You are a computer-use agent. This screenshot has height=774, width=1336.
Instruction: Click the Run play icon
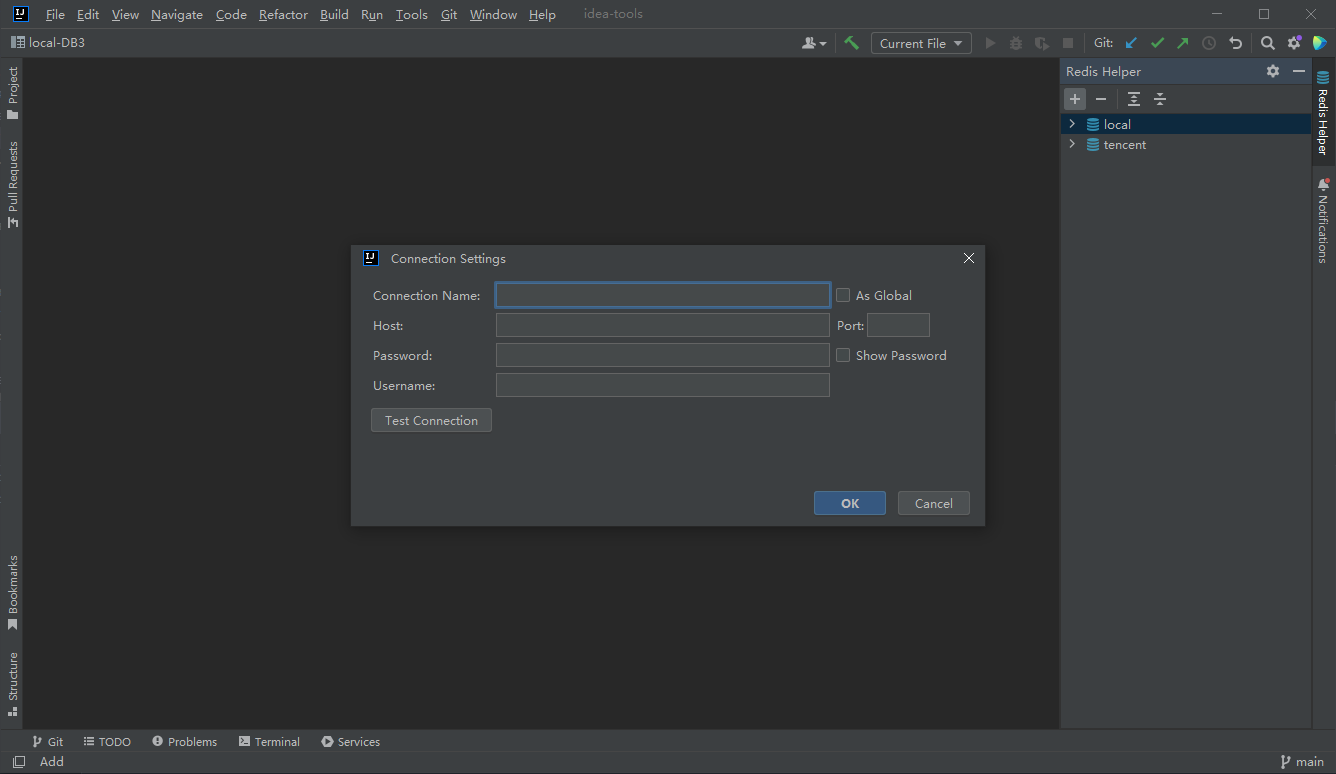(x=990, y=43)
